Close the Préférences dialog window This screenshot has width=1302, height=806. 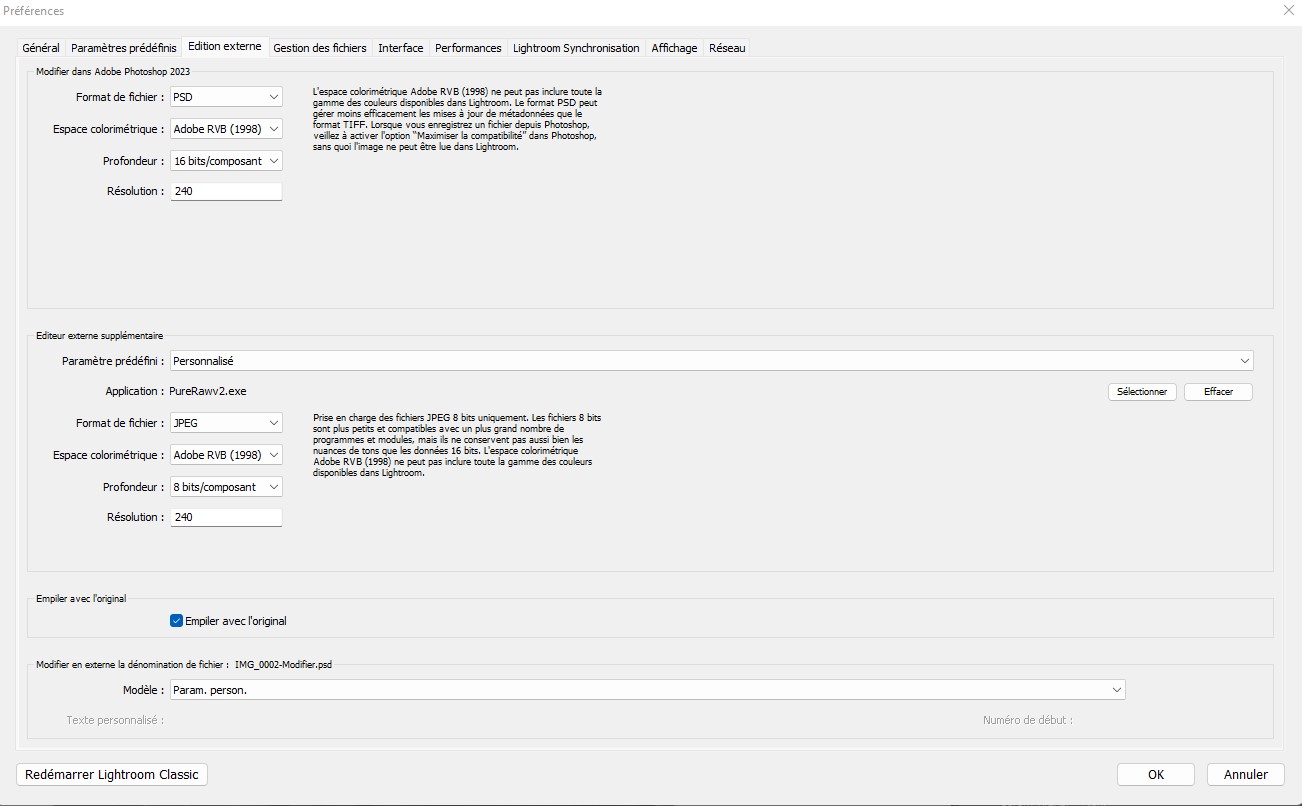tap(1287, 11)
